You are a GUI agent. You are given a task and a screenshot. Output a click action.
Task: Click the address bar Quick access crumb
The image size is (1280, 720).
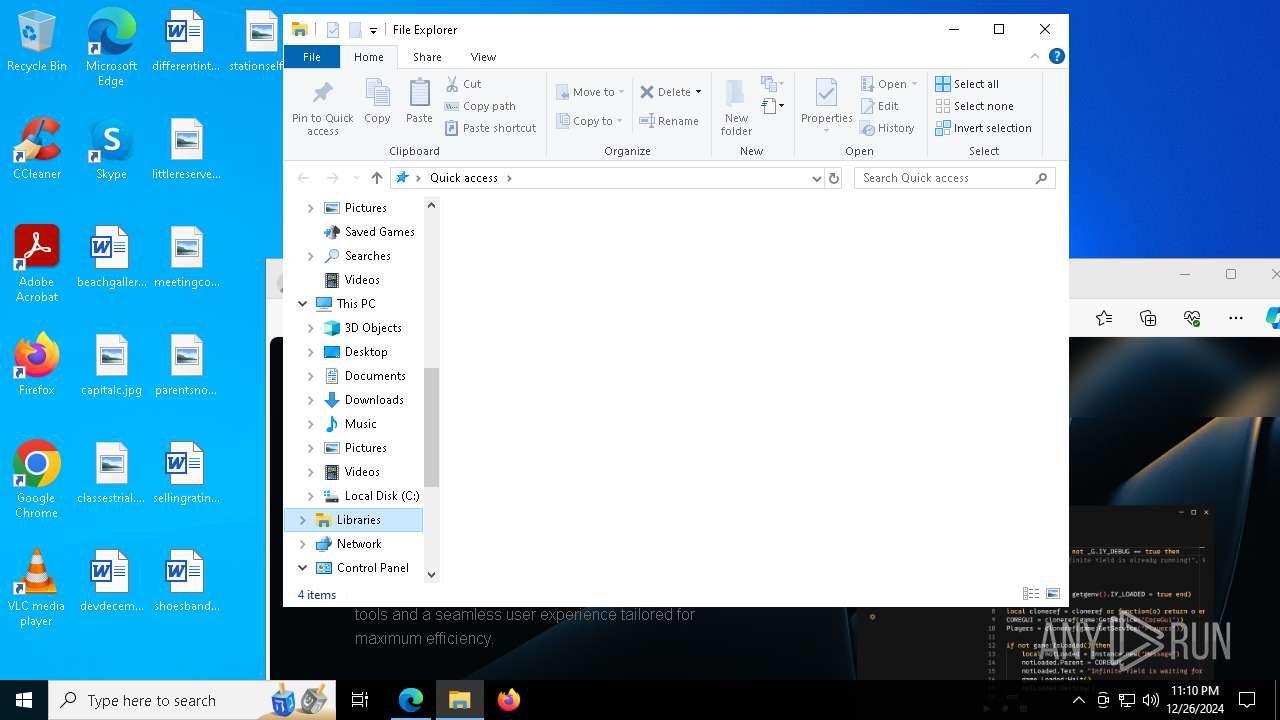click(464, 178)
